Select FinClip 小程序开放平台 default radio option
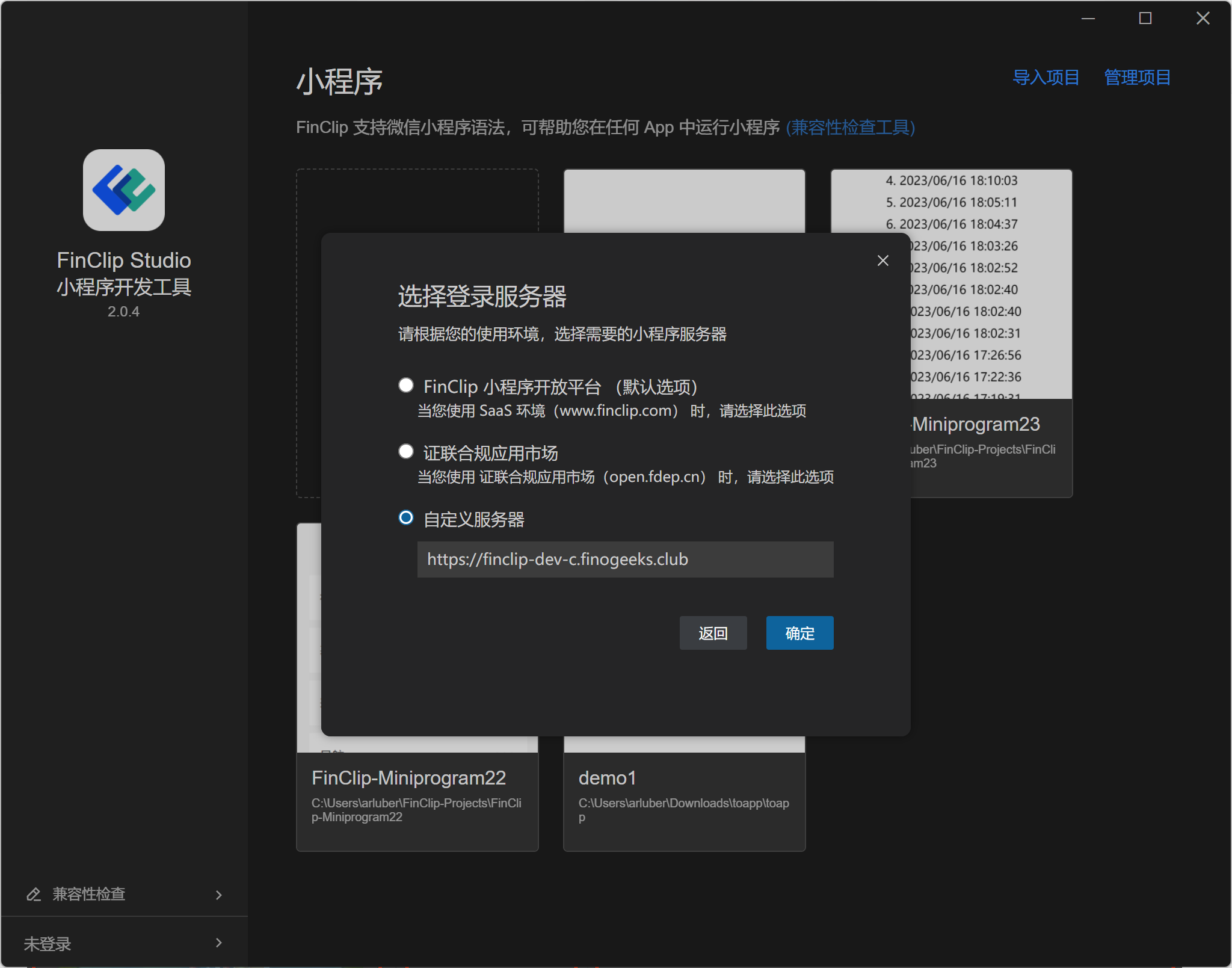Image resolution: width=1232 pixels, height=968 pixels. 406,385
